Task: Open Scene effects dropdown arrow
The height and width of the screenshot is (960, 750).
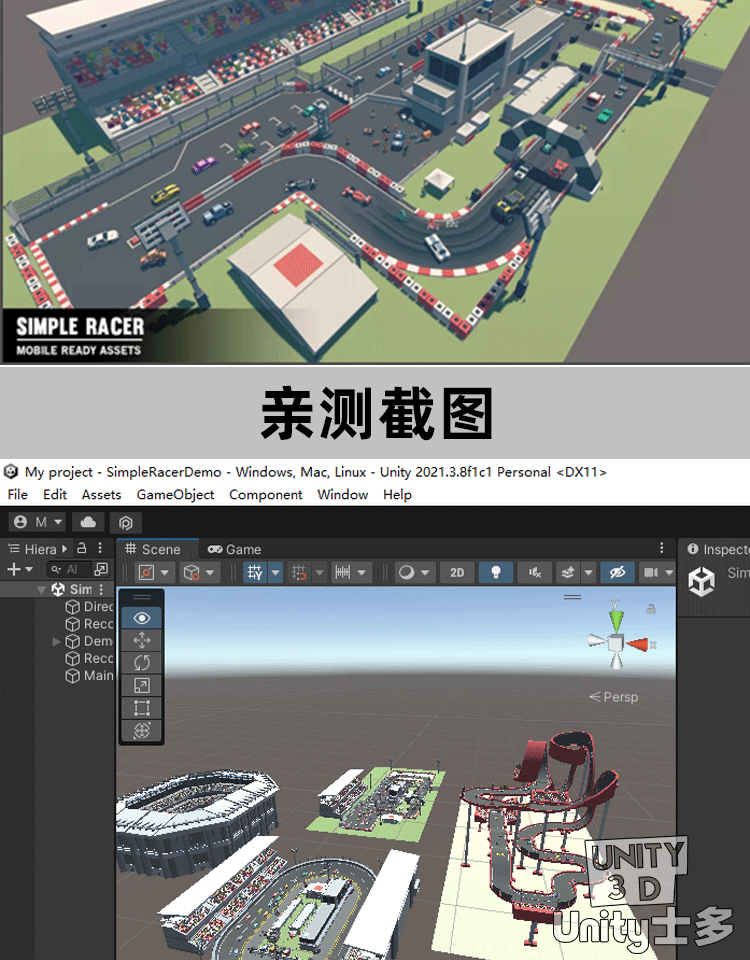Action: [588, 572]
